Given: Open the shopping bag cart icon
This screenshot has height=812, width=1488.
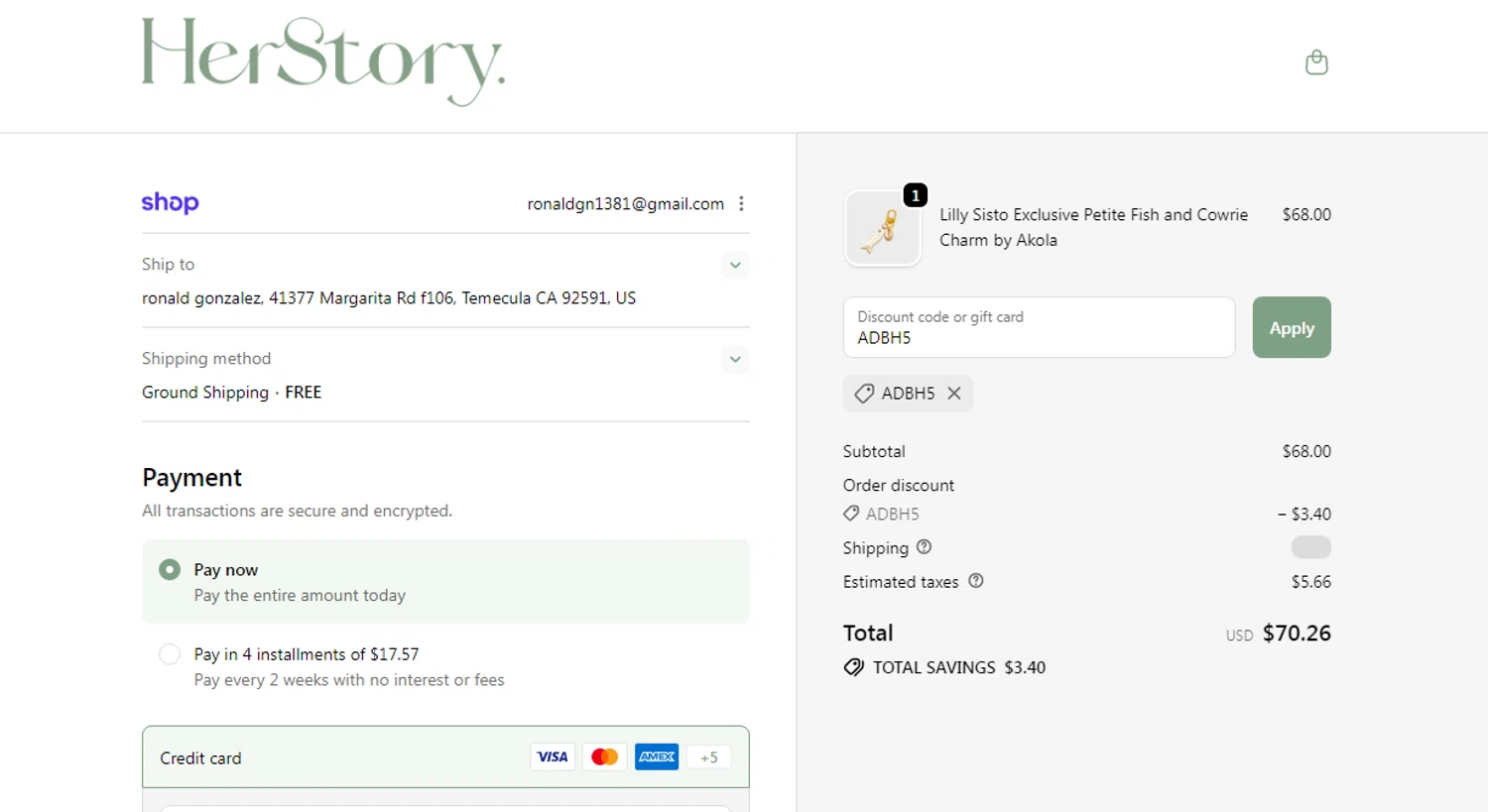Looking at the screenshot, I should point(1316,62).
